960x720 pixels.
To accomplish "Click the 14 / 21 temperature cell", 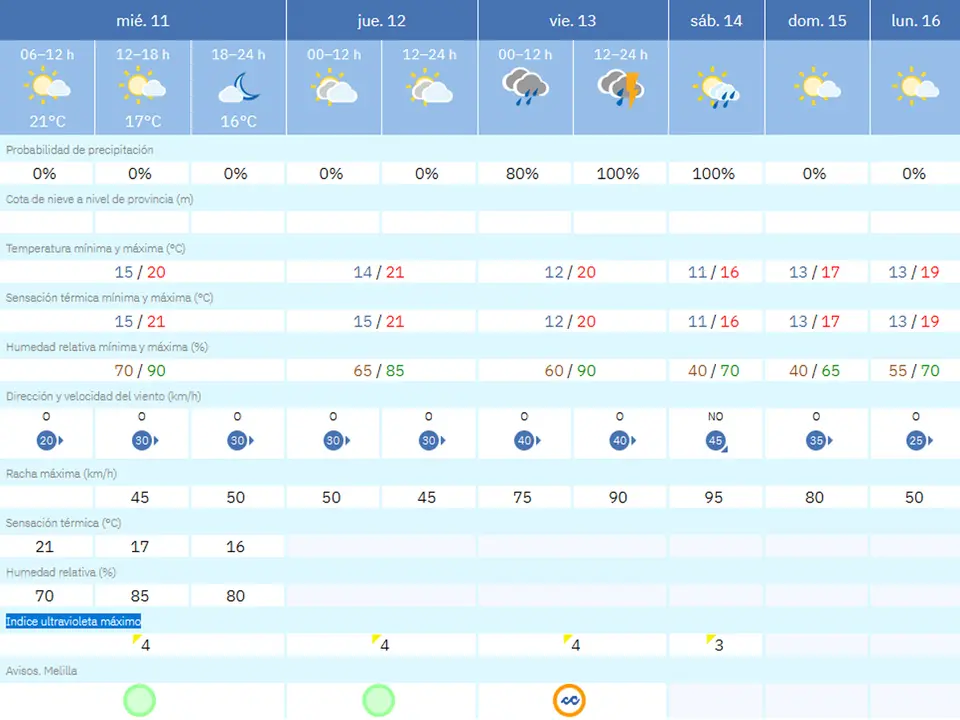I will [379, 272].
